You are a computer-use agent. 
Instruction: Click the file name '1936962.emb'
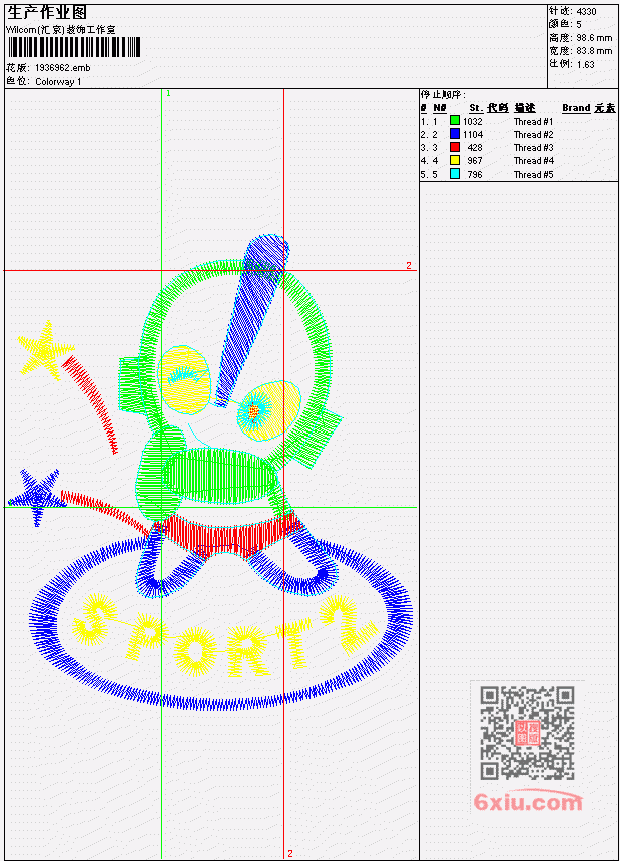63,68
